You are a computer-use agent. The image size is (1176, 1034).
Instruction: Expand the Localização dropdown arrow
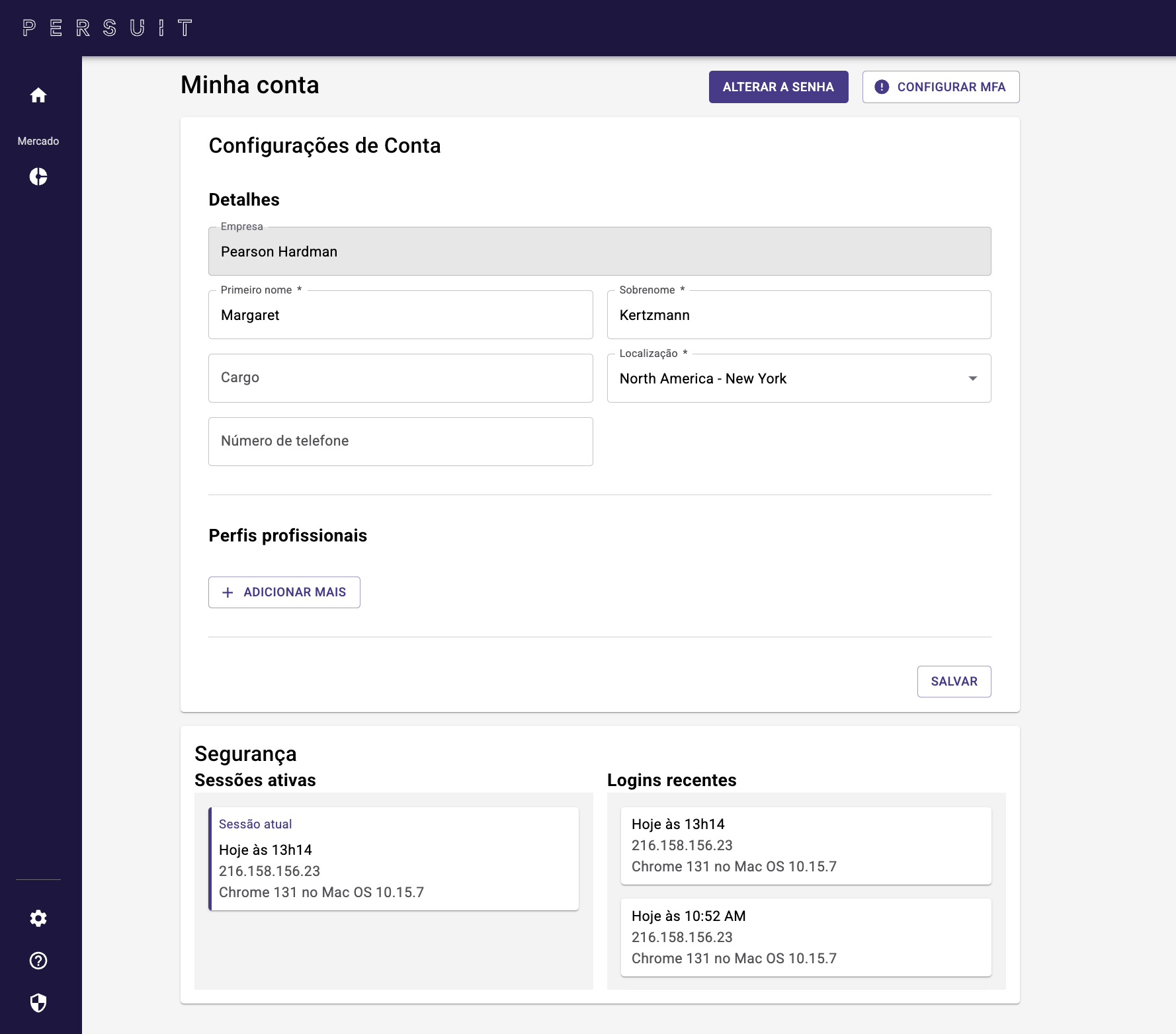click(x=972, y=378)
